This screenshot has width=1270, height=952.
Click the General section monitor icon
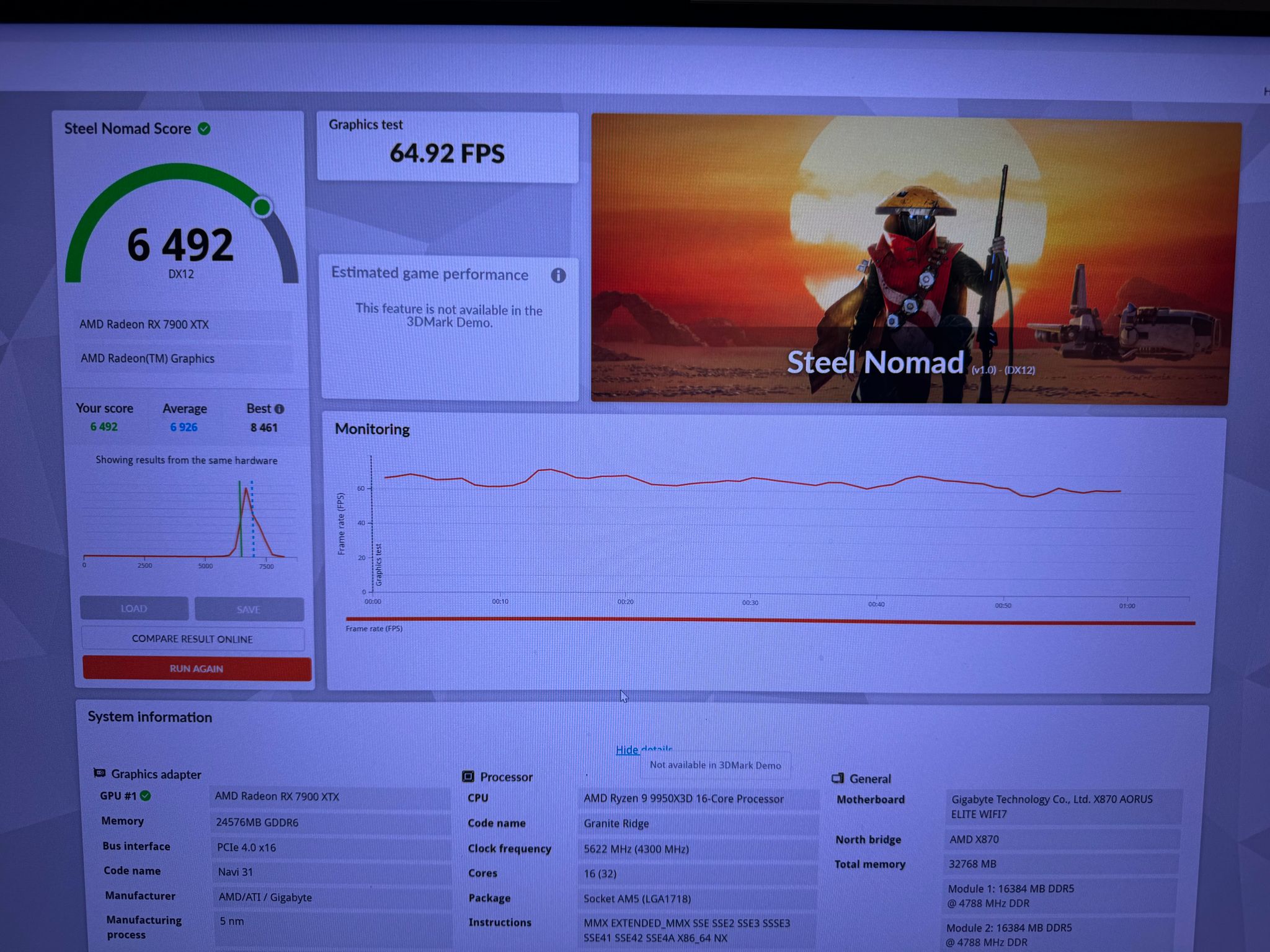838,778
